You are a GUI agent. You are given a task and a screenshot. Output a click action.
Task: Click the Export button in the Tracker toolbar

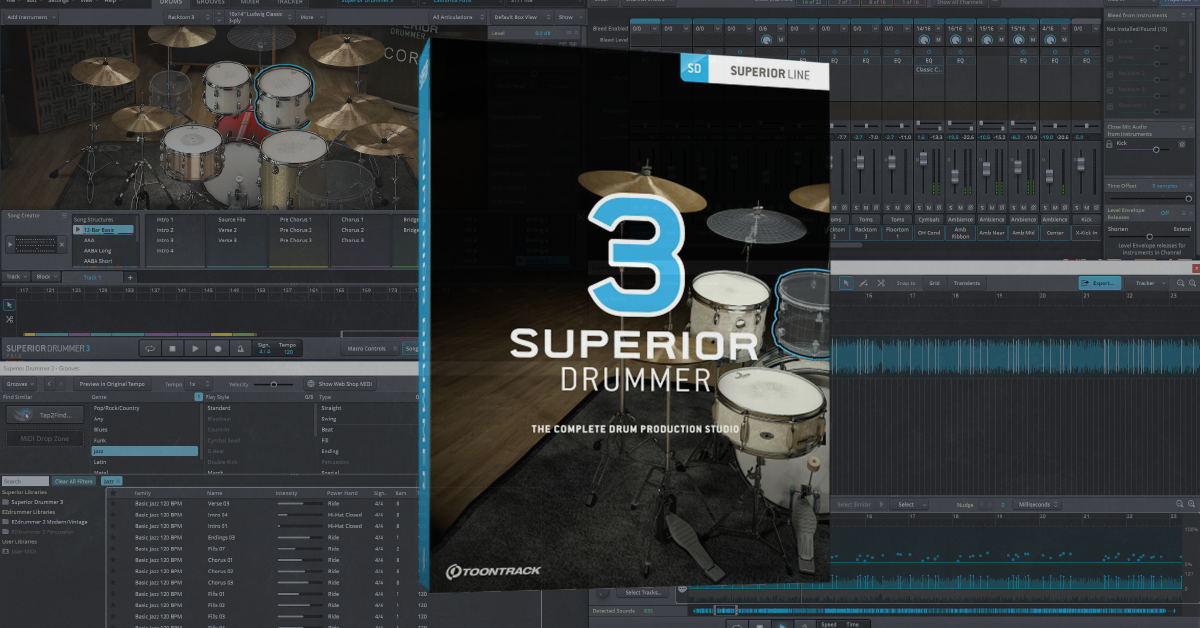pyautogui.click(x=1100, y=283)
